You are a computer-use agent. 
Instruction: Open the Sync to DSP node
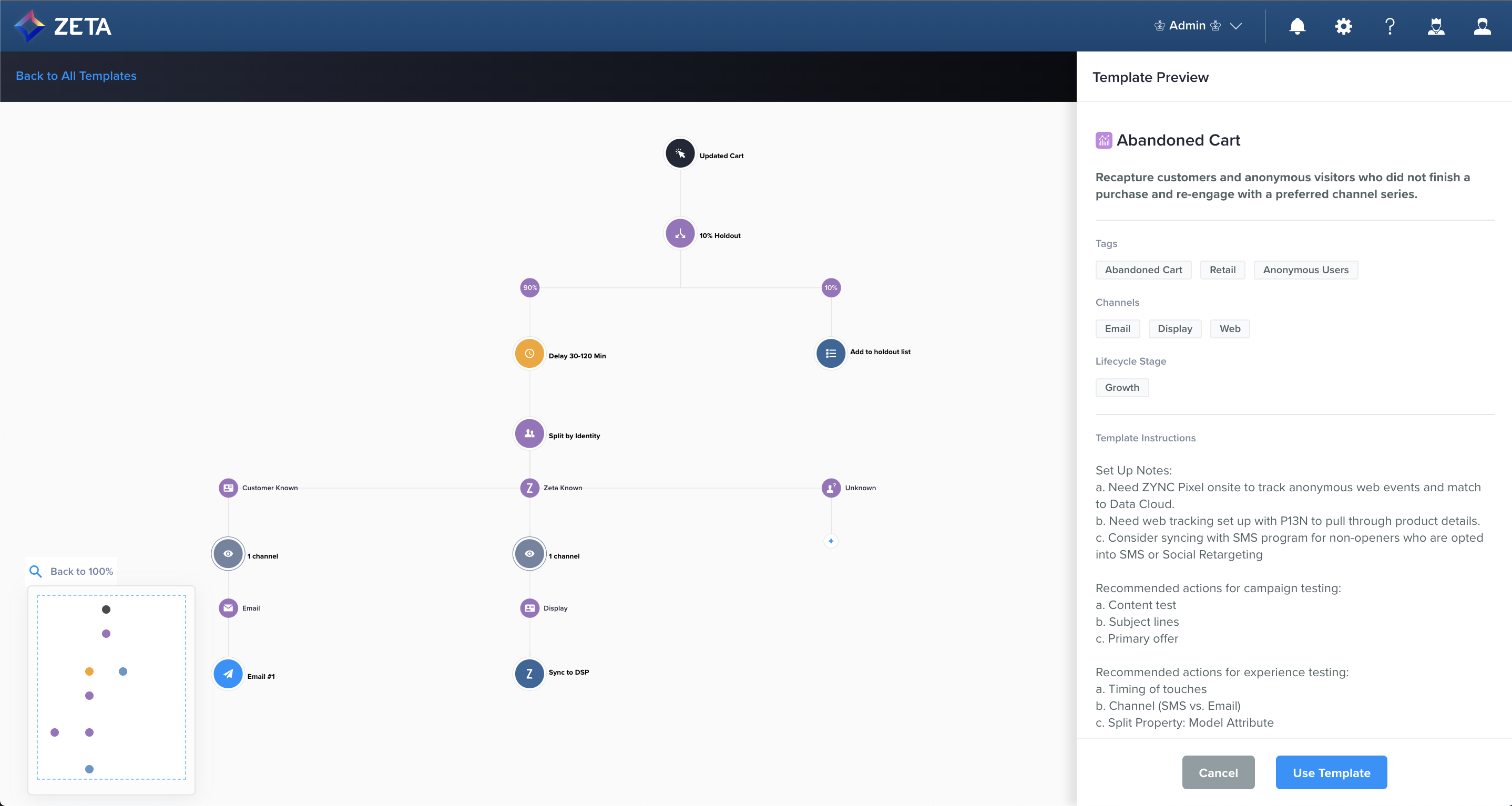[529, 674]
